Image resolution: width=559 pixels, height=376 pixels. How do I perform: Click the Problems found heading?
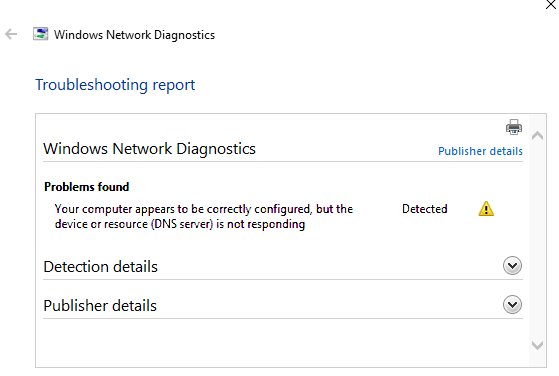87,187
